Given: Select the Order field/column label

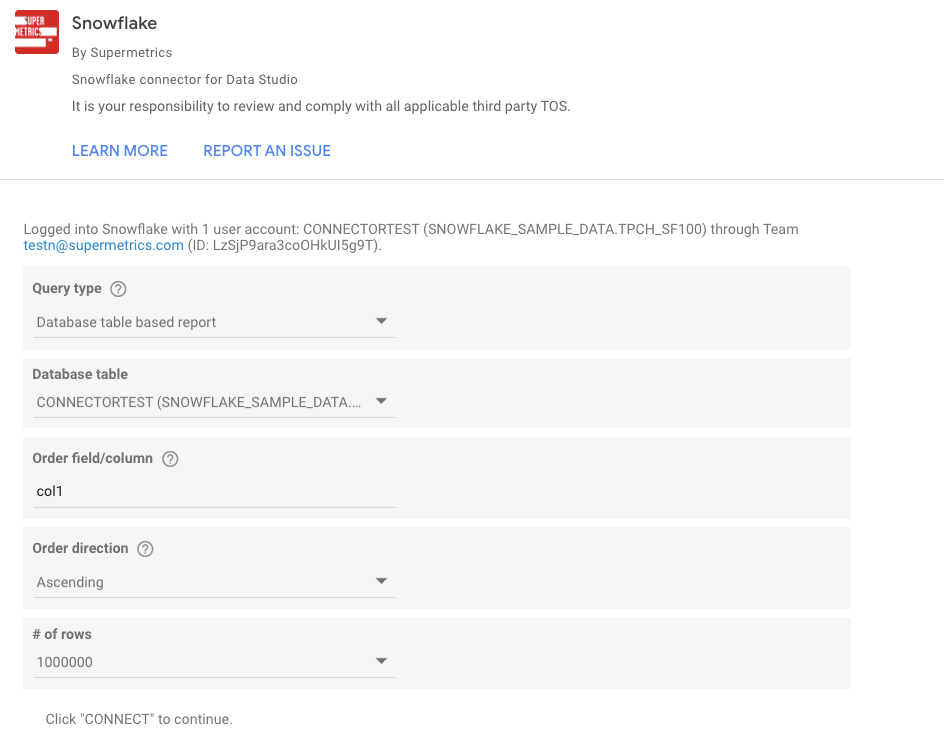Looking at the screenshot, I should pyautogui.click(x=93, y=458).
